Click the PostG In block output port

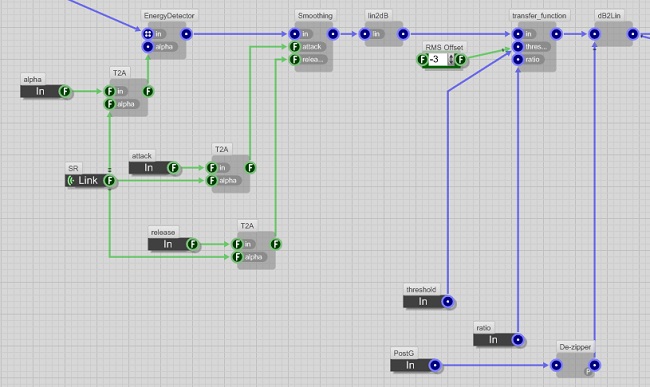[x=435, y=365]
